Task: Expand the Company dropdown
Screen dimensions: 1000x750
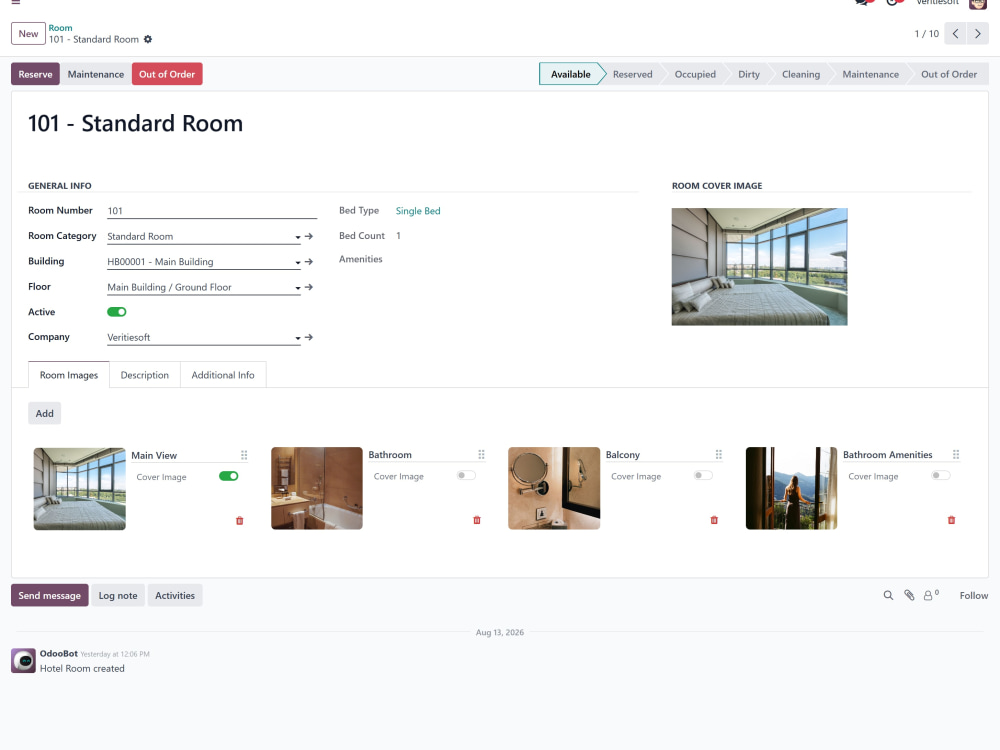Action: [298, 338]
